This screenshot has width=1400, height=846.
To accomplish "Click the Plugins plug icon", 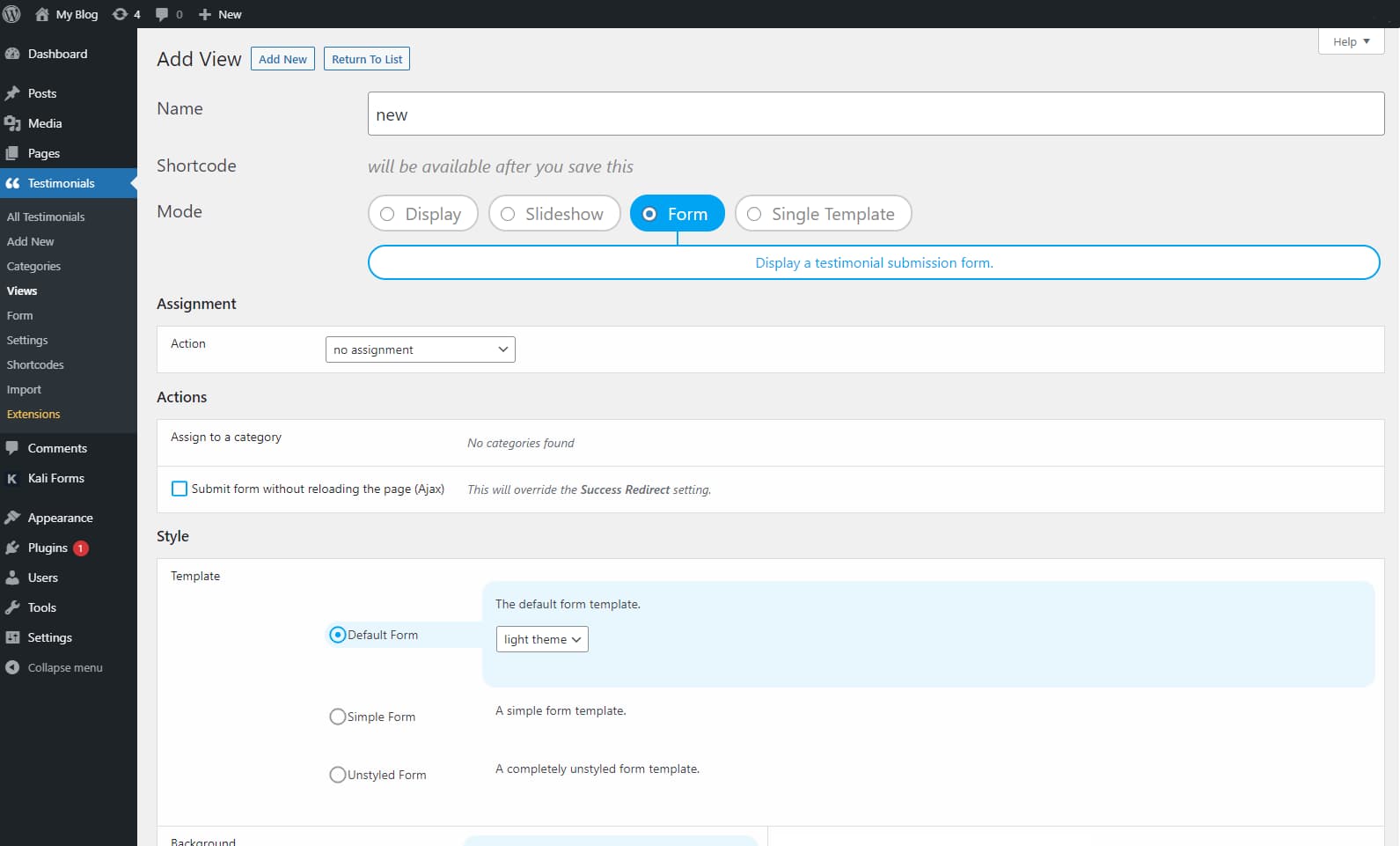I will click(x=12, y=548).
